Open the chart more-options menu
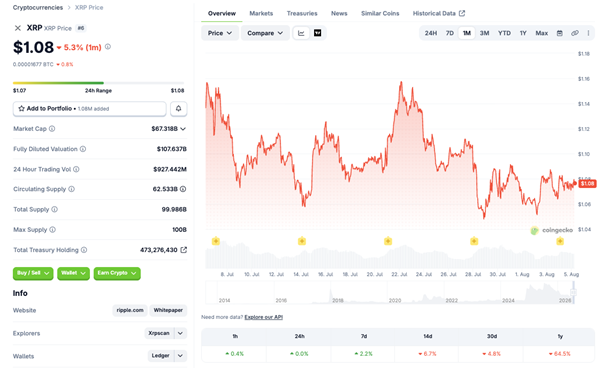Screen dimensions: 602x368 pyautogui.click(x=588, y=33)
